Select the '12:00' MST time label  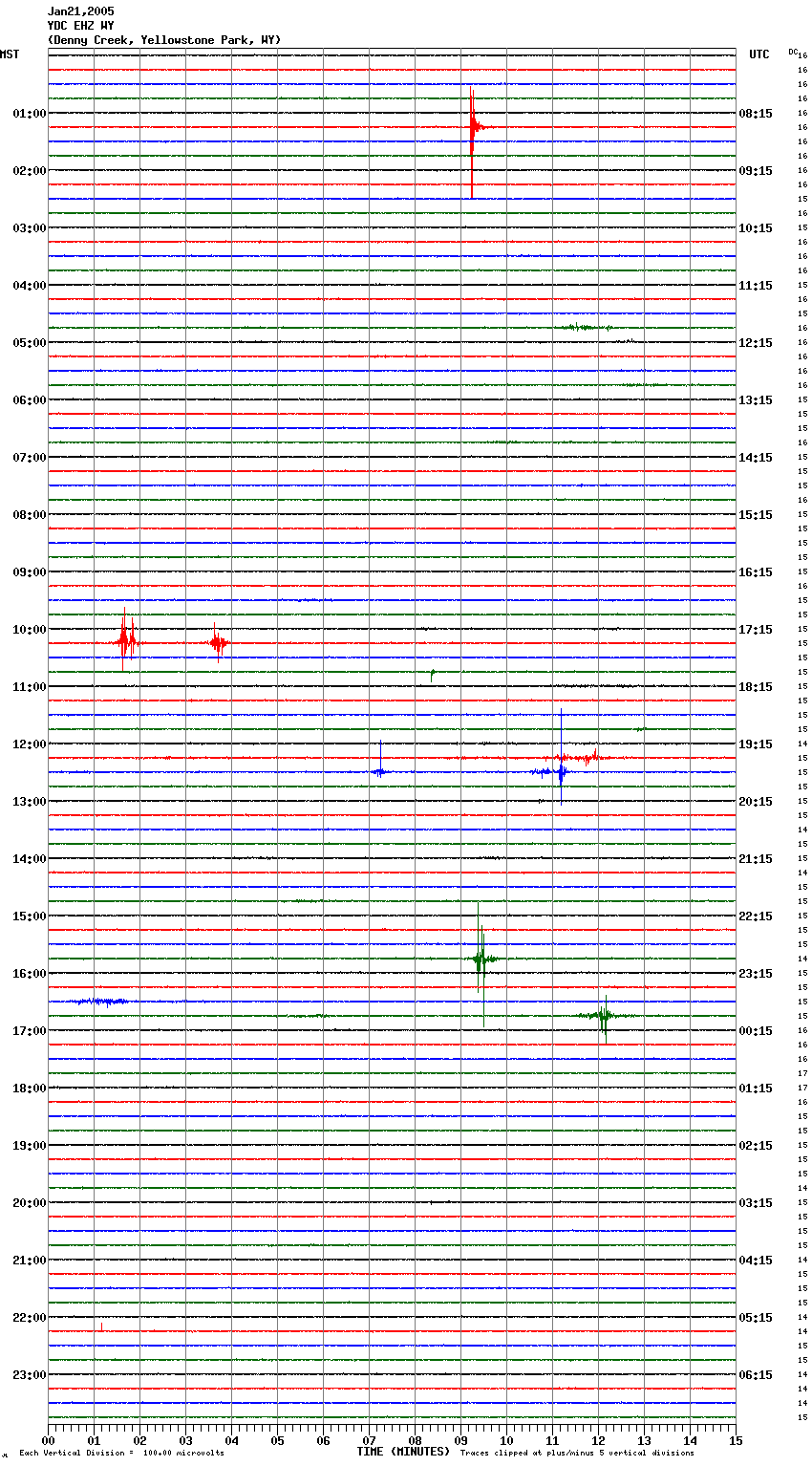point(29,744)
